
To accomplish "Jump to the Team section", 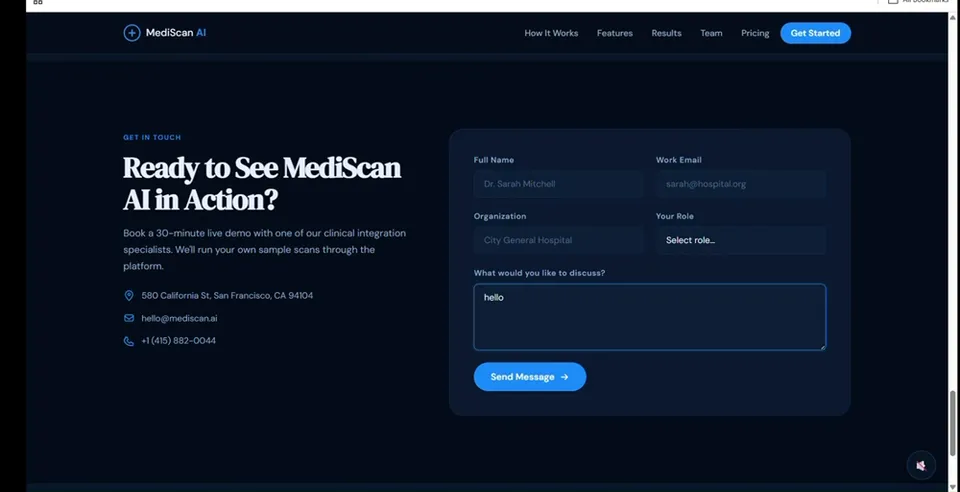I will coord(711,33).
